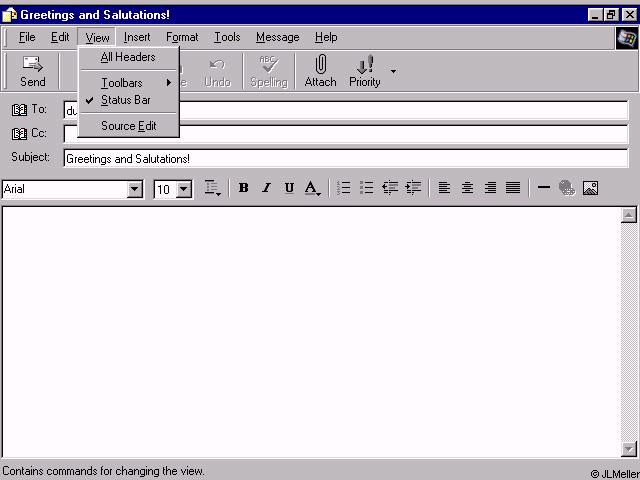Close the message window
The image size is (640, 480).
coord(629,15)
